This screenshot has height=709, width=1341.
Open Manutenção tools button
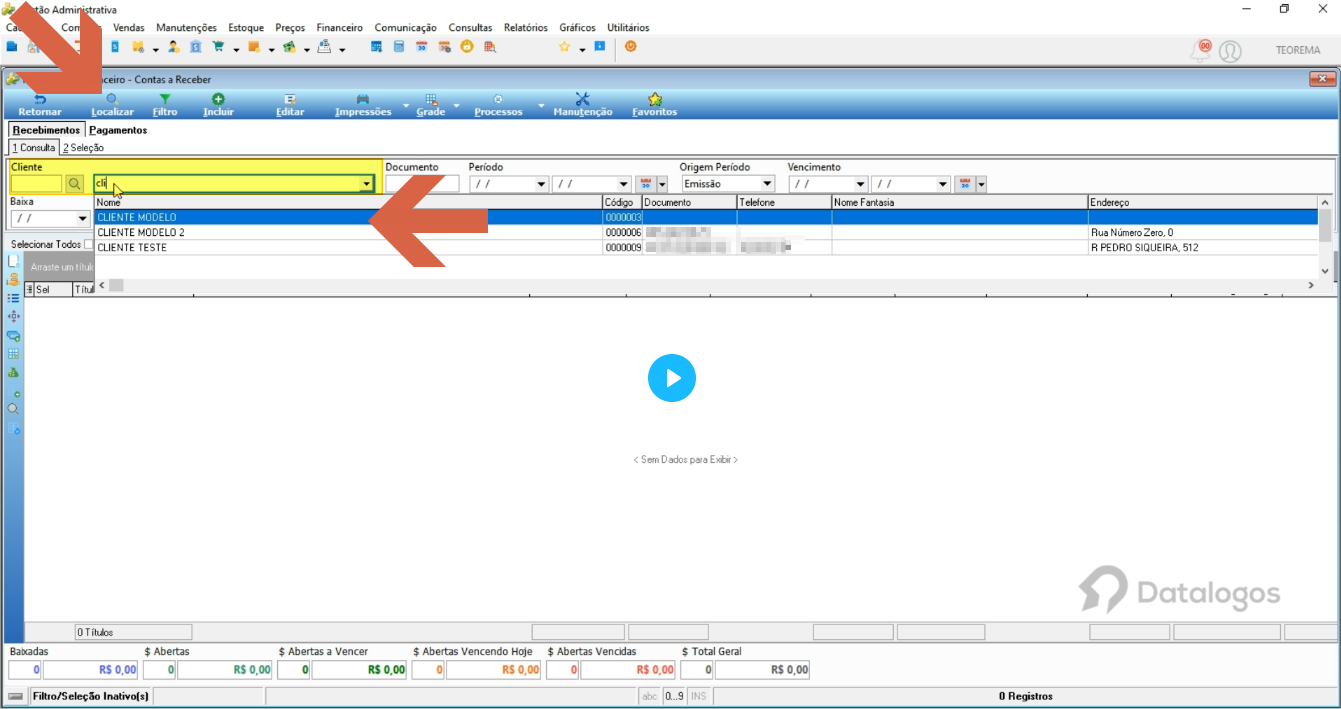point(583,105)
